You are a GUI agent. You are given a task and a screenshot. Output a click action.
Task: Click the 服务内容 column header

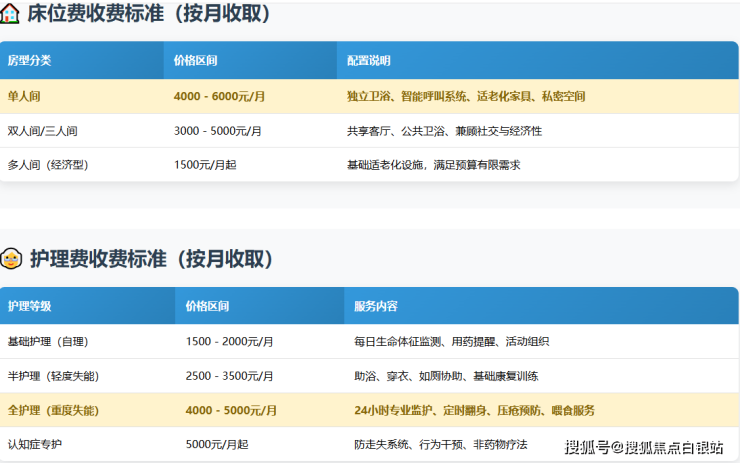coord(375,306)
